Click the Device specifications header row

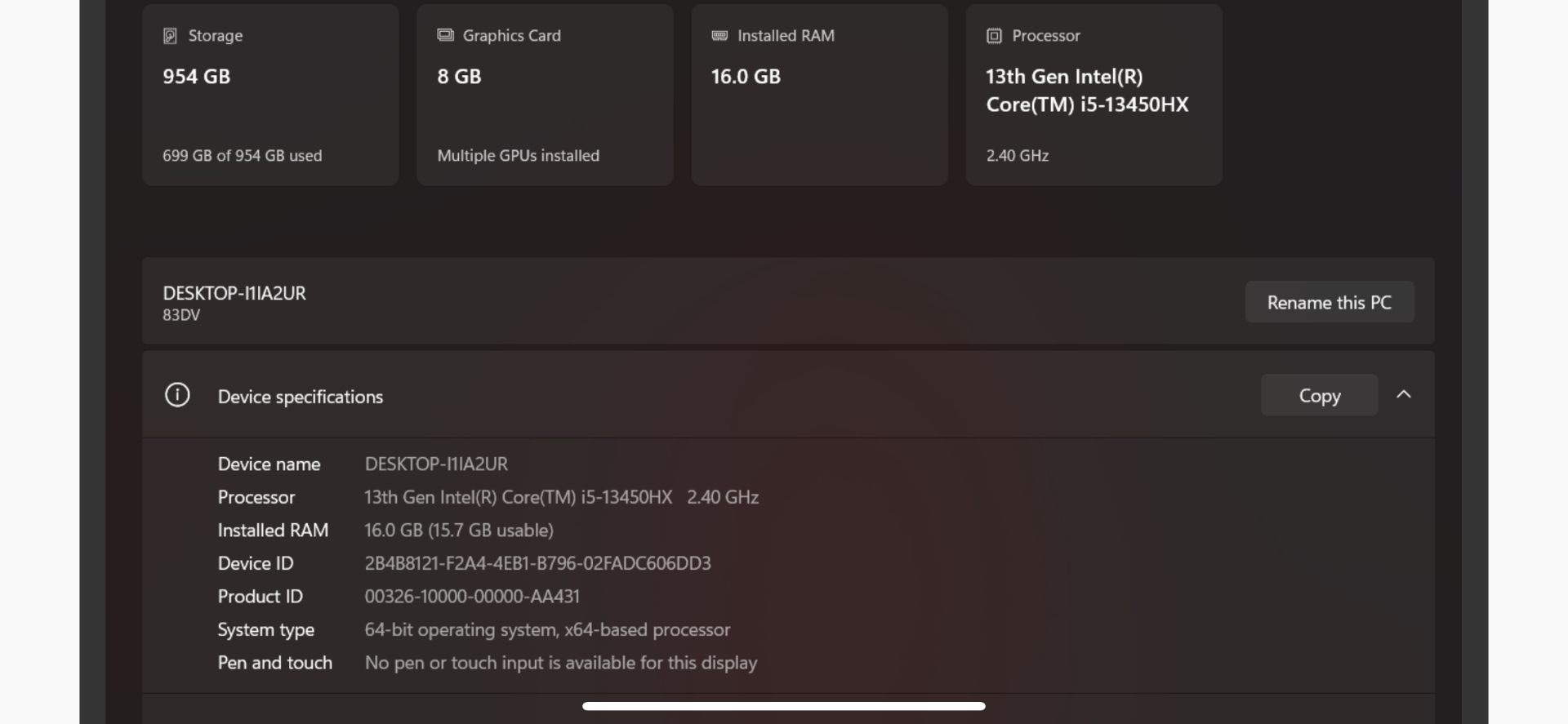pyautogui.click(x=788, y=395)
